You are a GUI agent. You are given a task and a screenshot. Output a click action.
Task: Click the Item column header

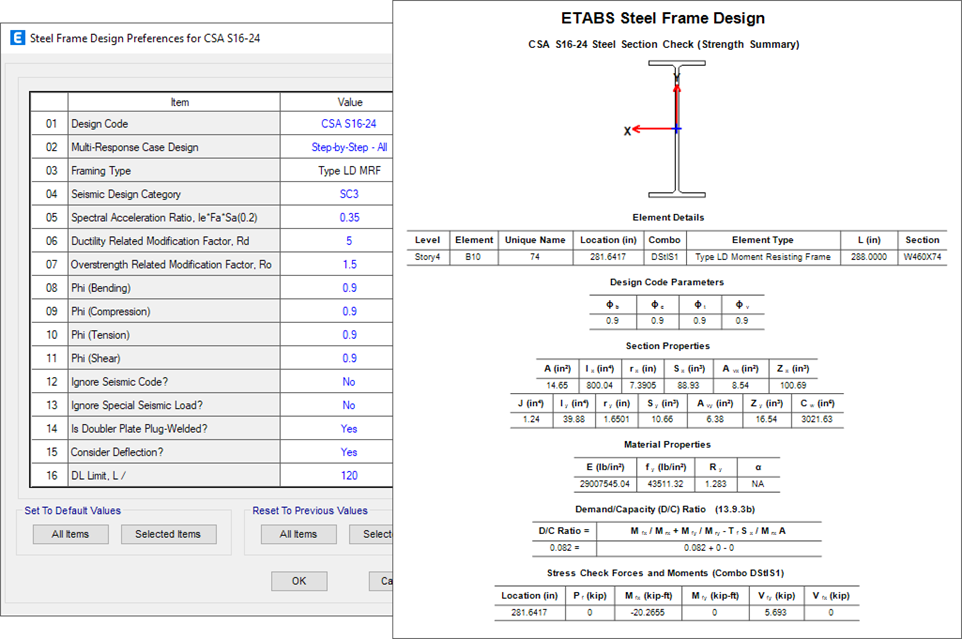(174, 102)
